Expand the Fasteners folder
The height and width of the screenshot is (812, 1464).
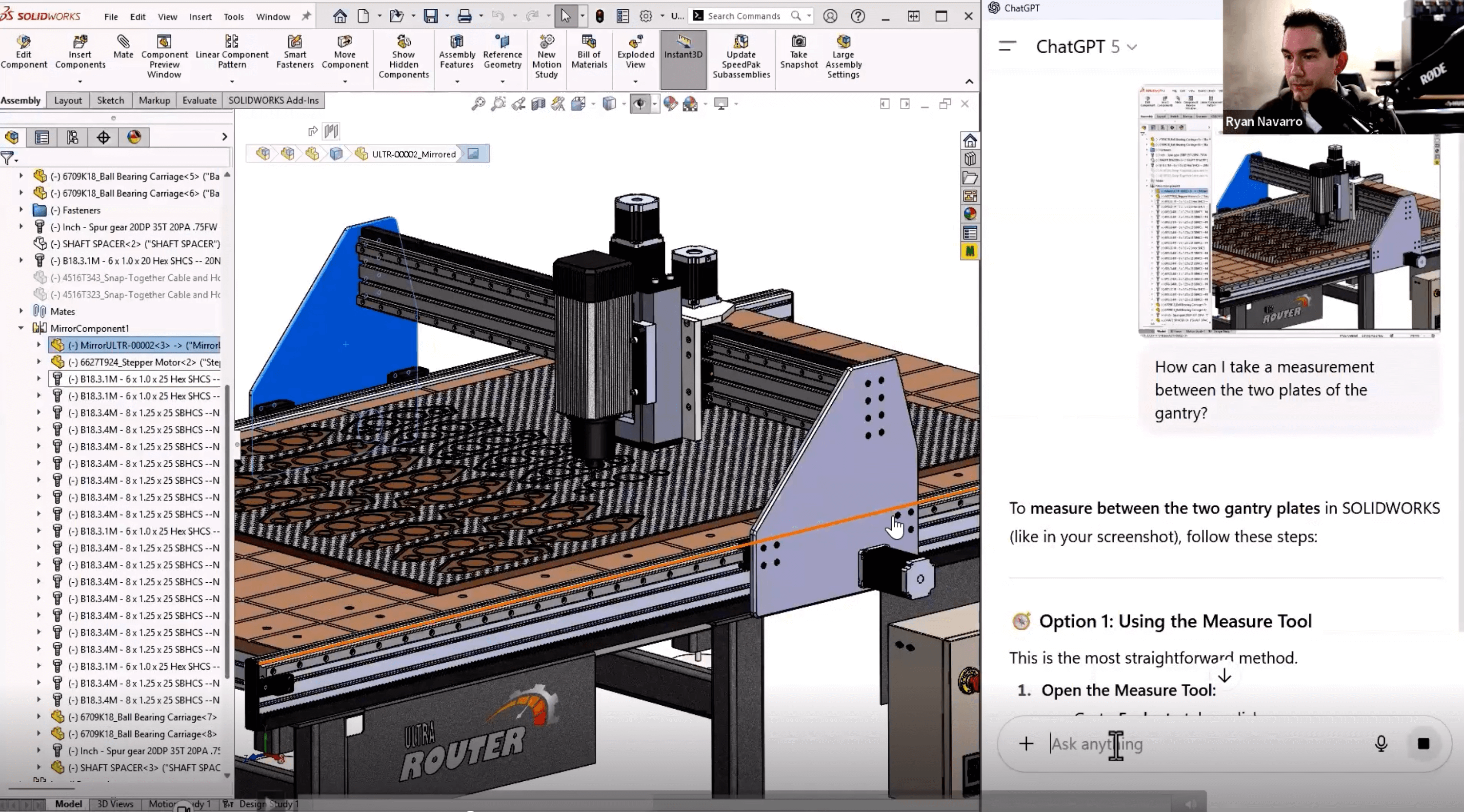21,210
